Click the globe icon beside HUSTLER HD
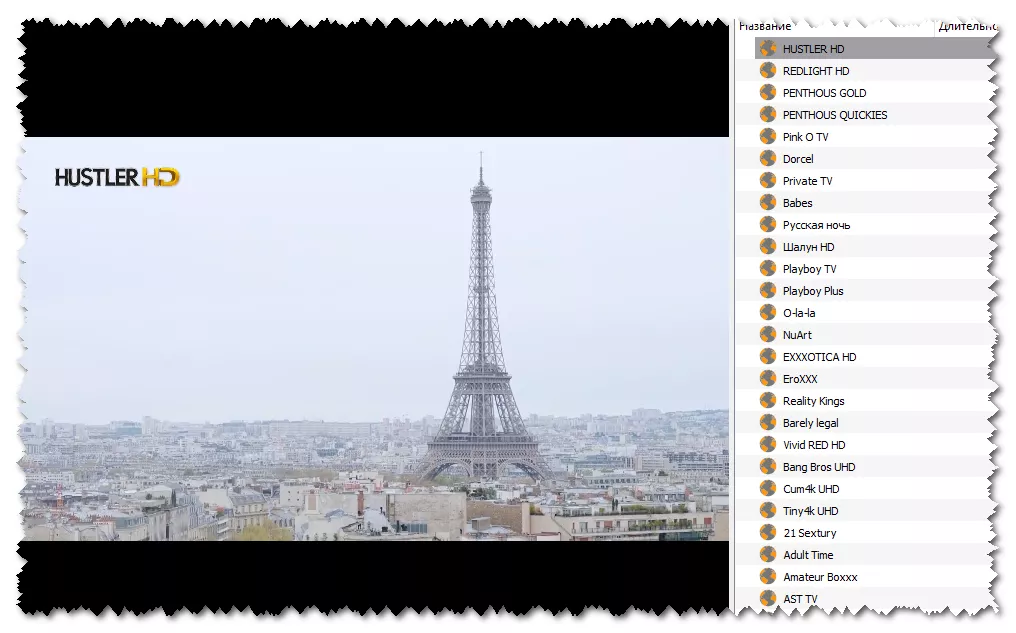The height and width of the screenshot is (633, 1016). (768, 49)
